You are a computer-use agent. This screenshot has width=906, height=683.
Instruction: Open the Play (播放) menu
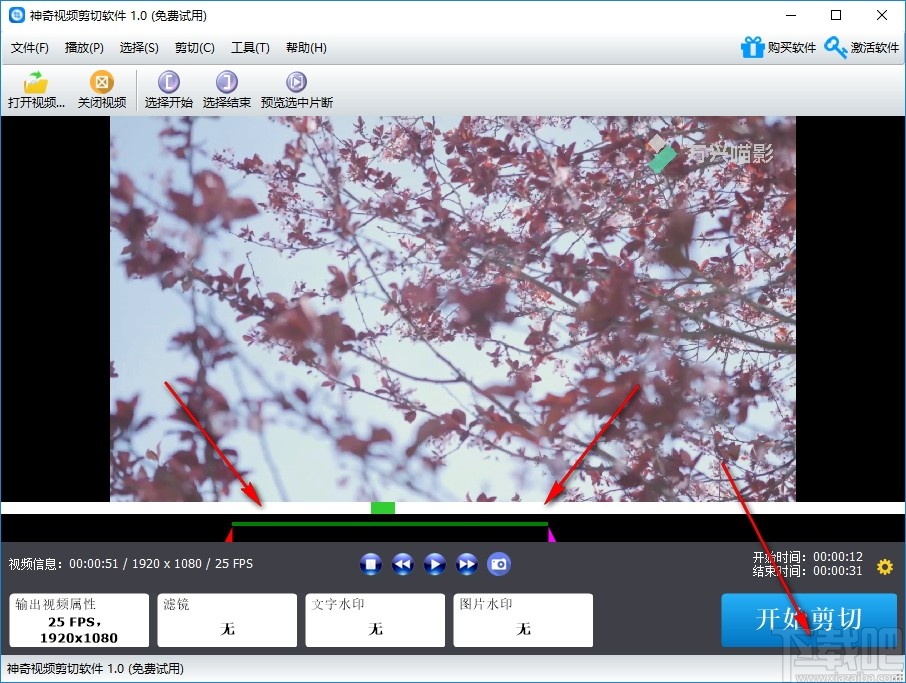click(x=84, y=48)
